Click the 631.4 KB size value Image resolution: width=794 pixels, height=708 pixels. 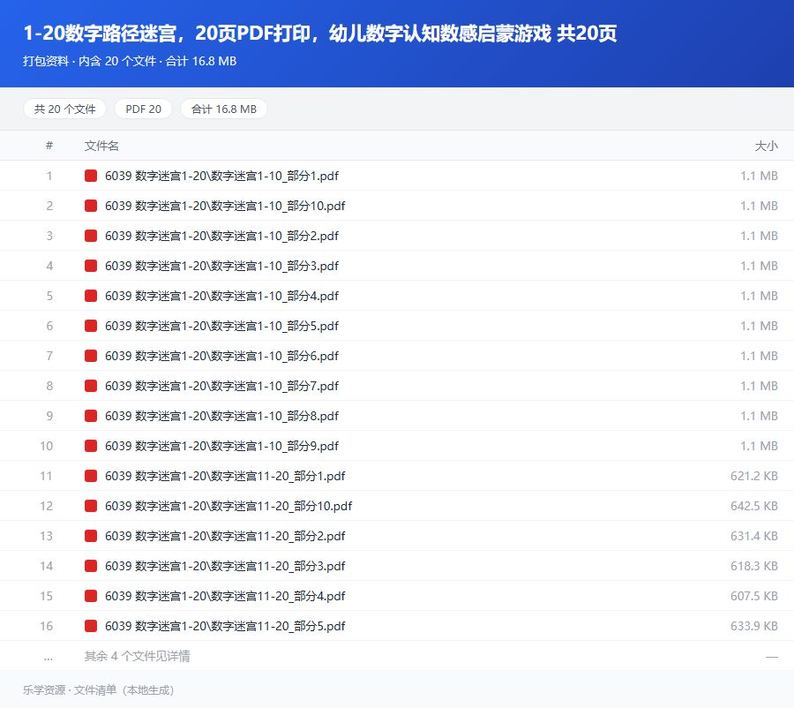pos(754,536)
